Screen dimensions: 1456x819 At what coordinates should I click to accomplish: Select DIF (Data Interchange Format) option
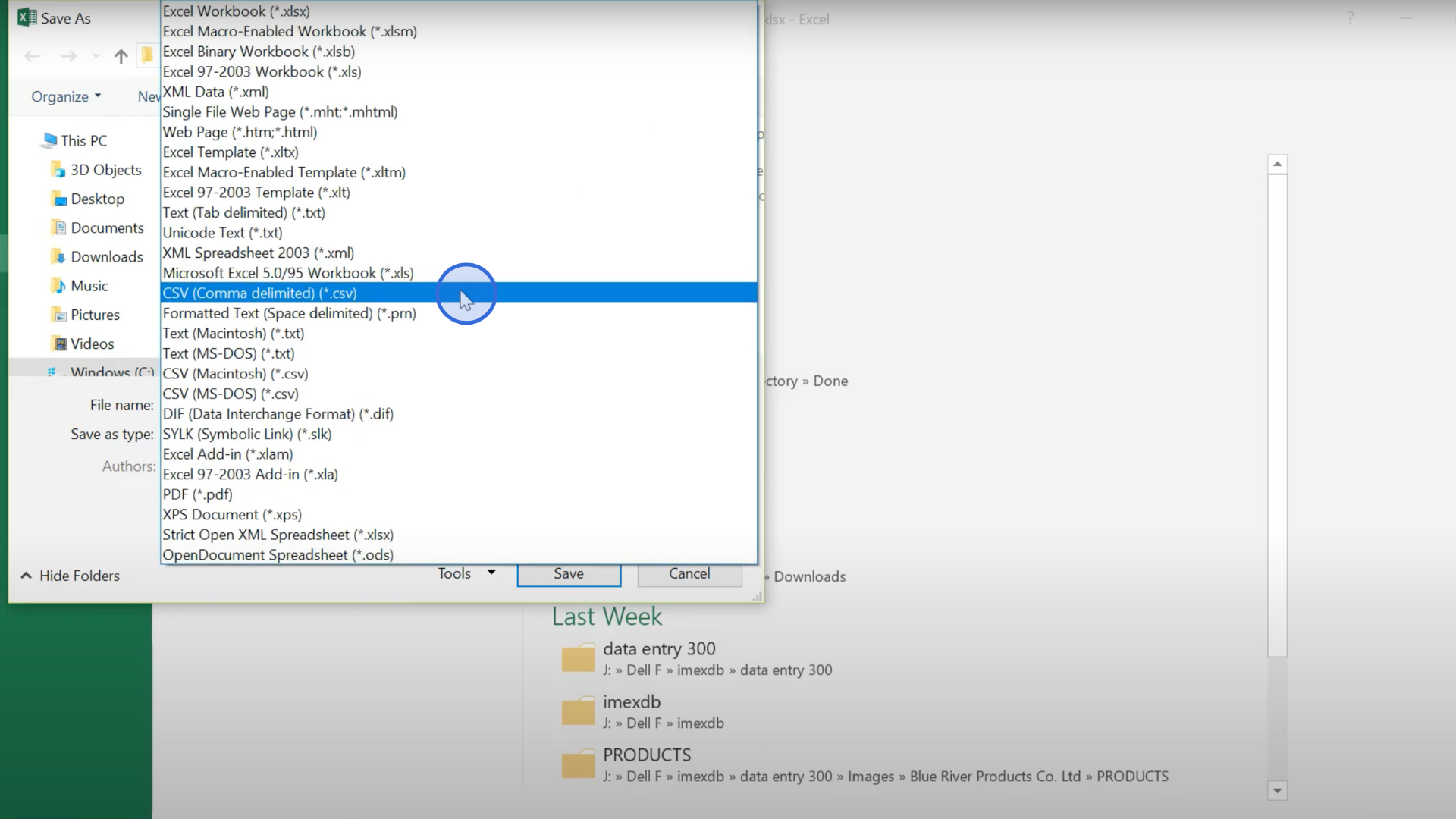coord(459,414)
